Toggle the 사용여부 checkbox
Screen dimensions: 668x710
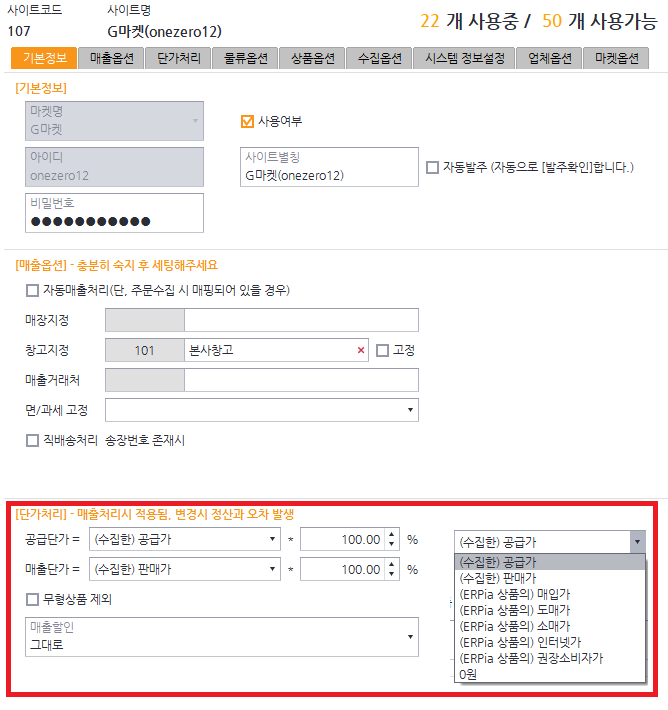click(x=248, y=122)
